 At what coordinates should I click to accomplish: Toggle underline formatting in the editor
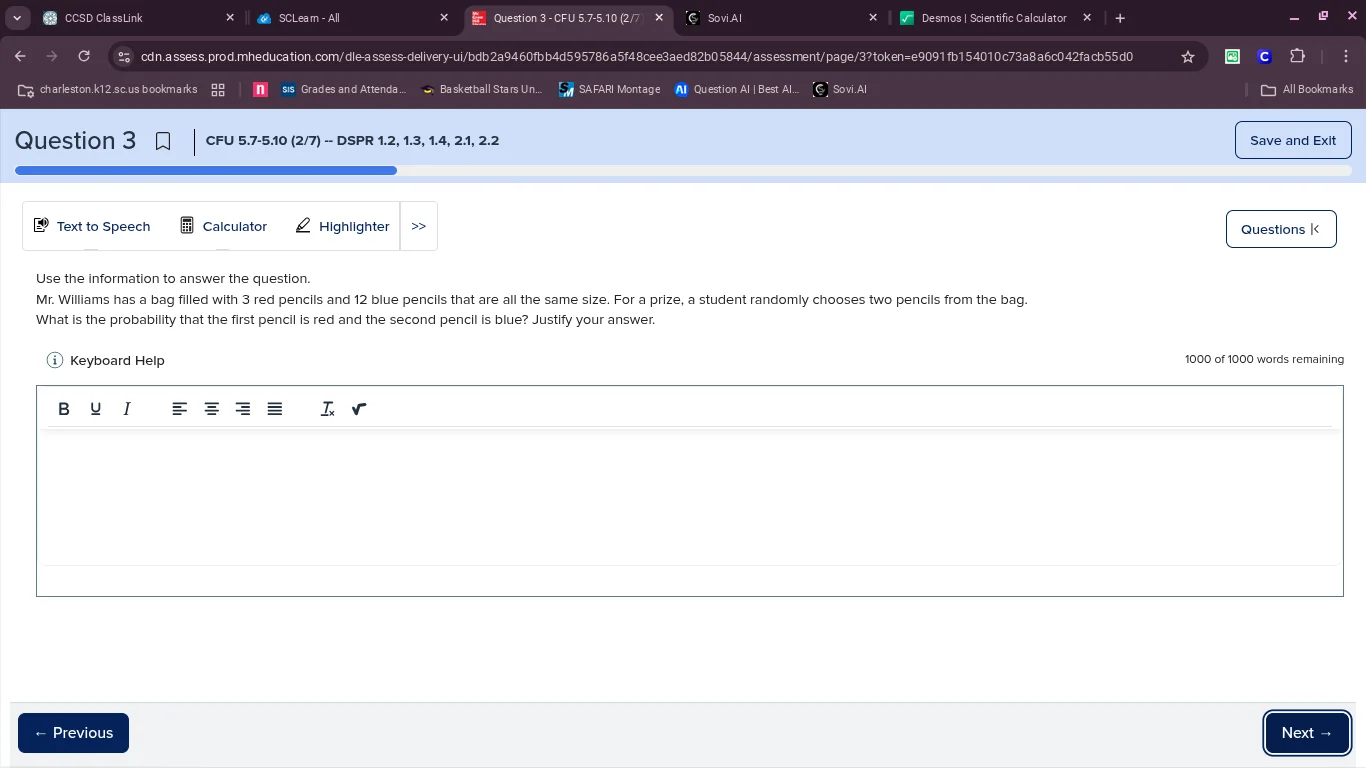point(96,409)
